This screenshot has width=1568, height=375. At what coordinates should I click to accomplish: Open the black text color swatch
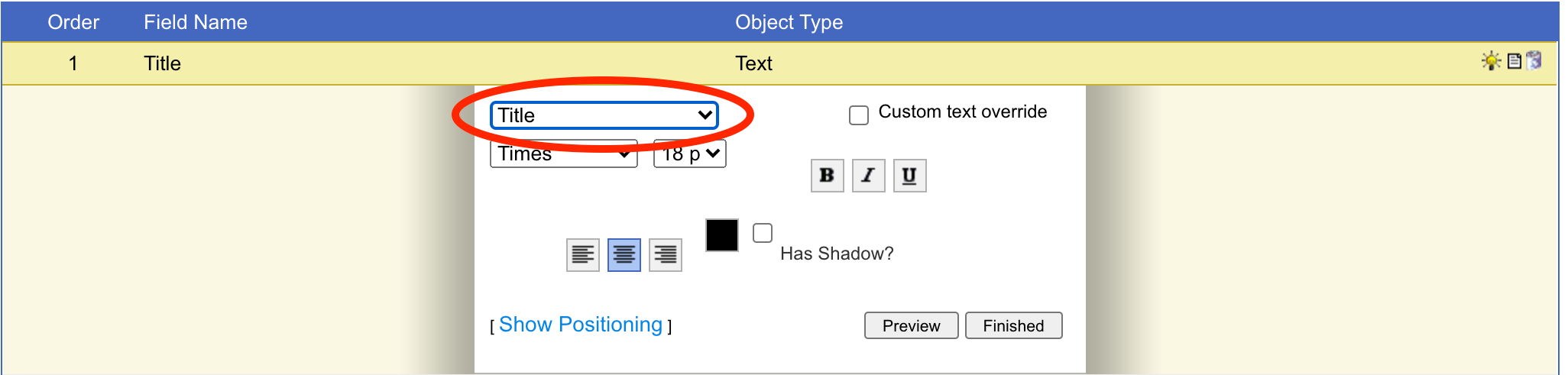tap(722, 235)
